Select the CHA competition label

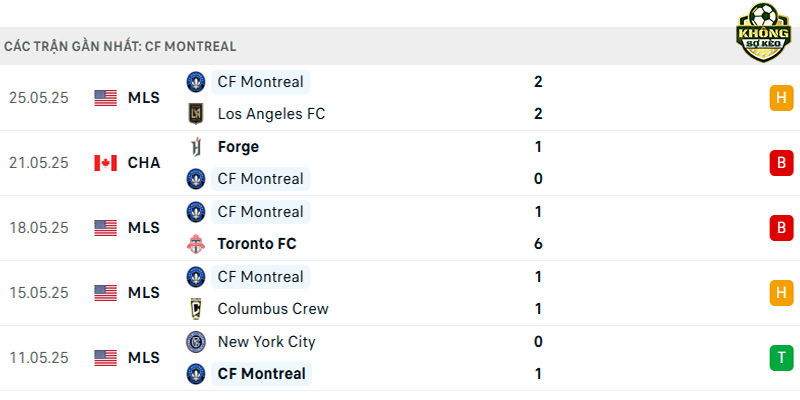click(x=144, y=163)
